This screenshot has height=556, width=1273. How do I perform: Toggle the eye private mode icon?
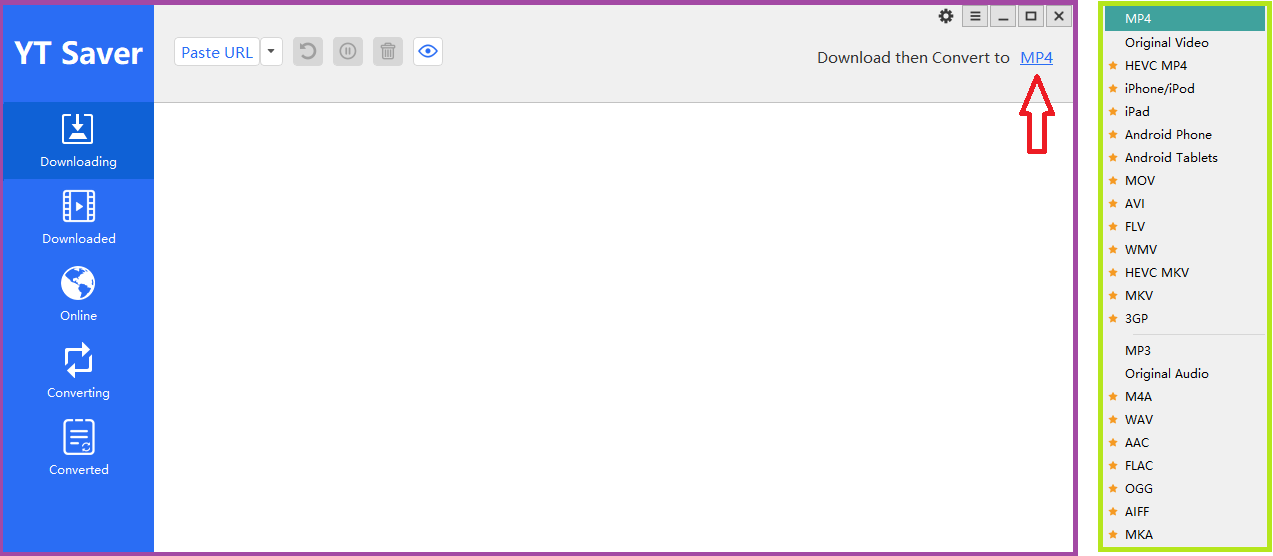pos(428,52)
